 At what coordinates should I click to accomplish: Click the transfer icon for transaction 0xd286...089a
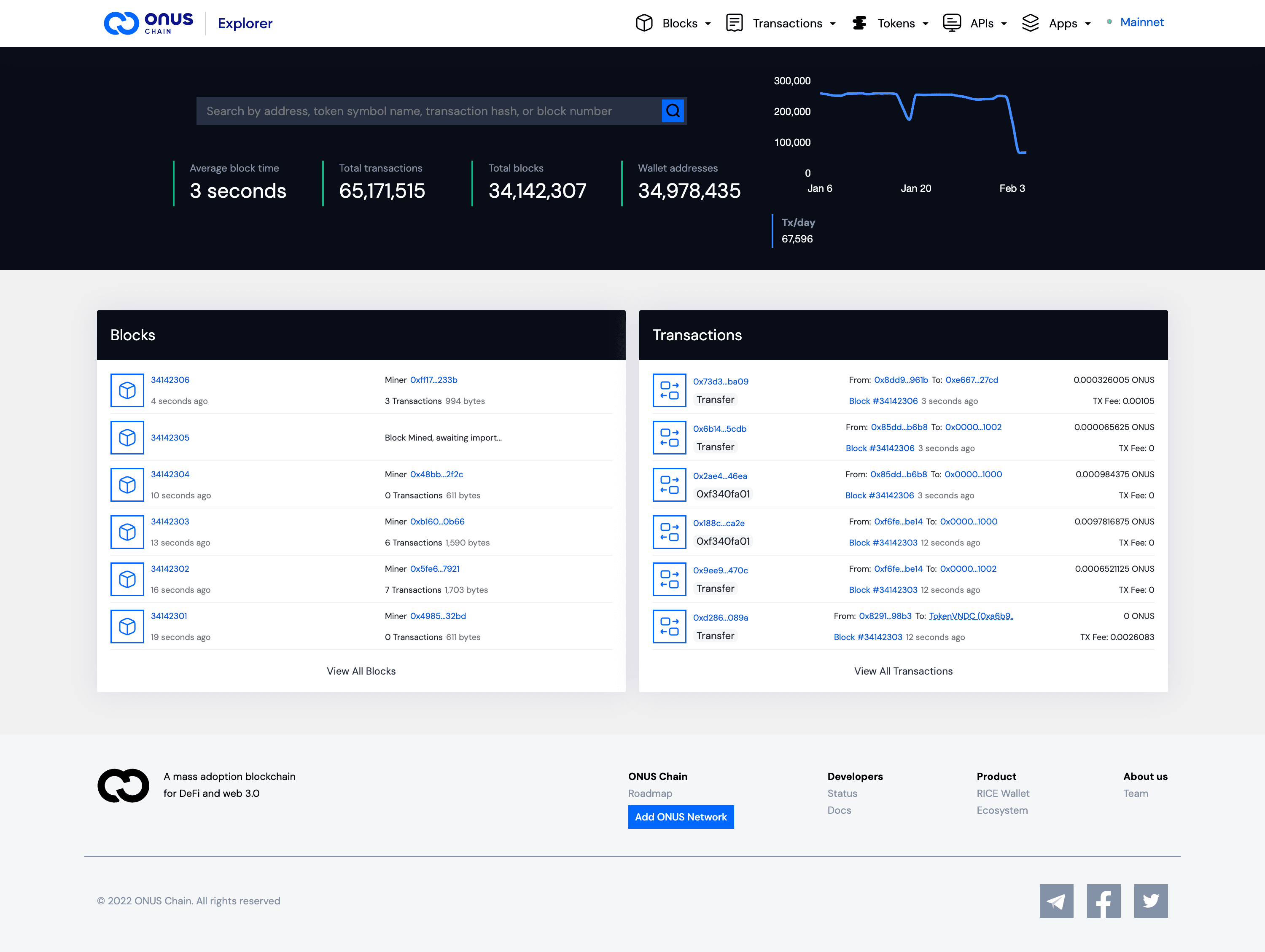[669, 626]
